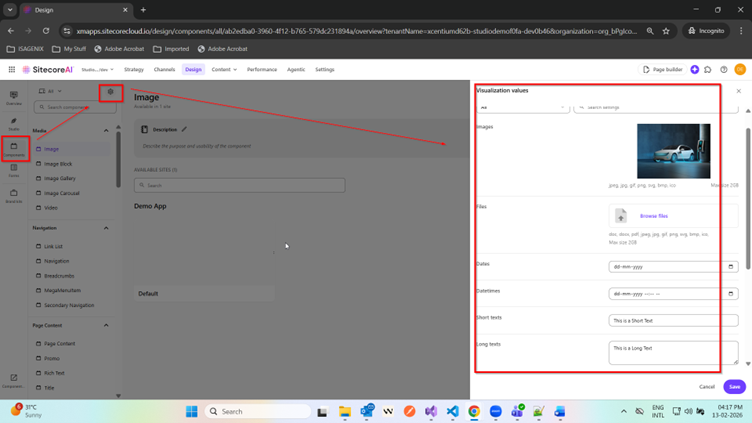This screenshot has height=423, width=752.
Task: Close the Visualization values panel
Action: tap(739, 91)
